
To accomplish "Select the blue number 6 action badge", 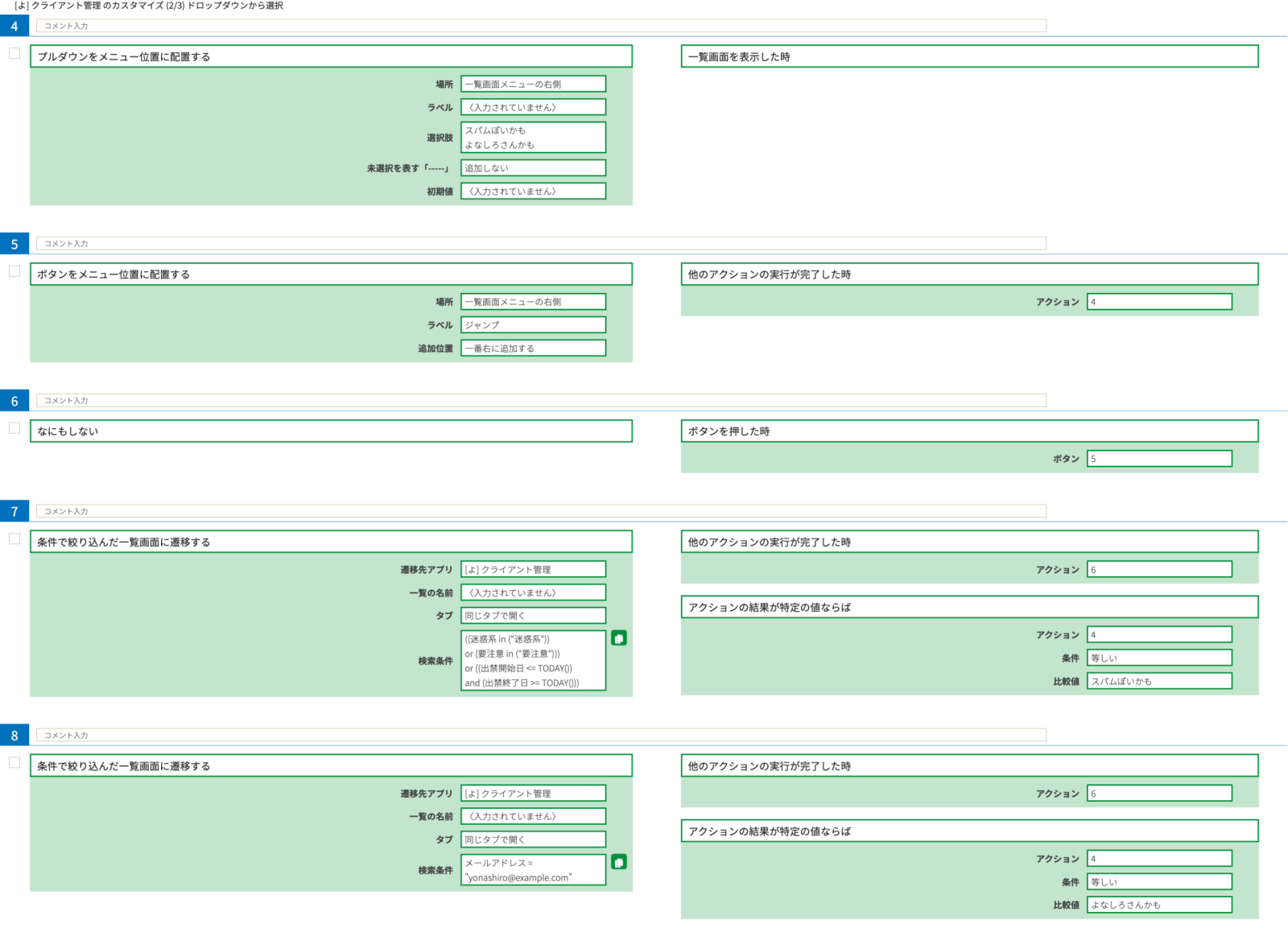I will pyautogui.click(x=14, y=401).
